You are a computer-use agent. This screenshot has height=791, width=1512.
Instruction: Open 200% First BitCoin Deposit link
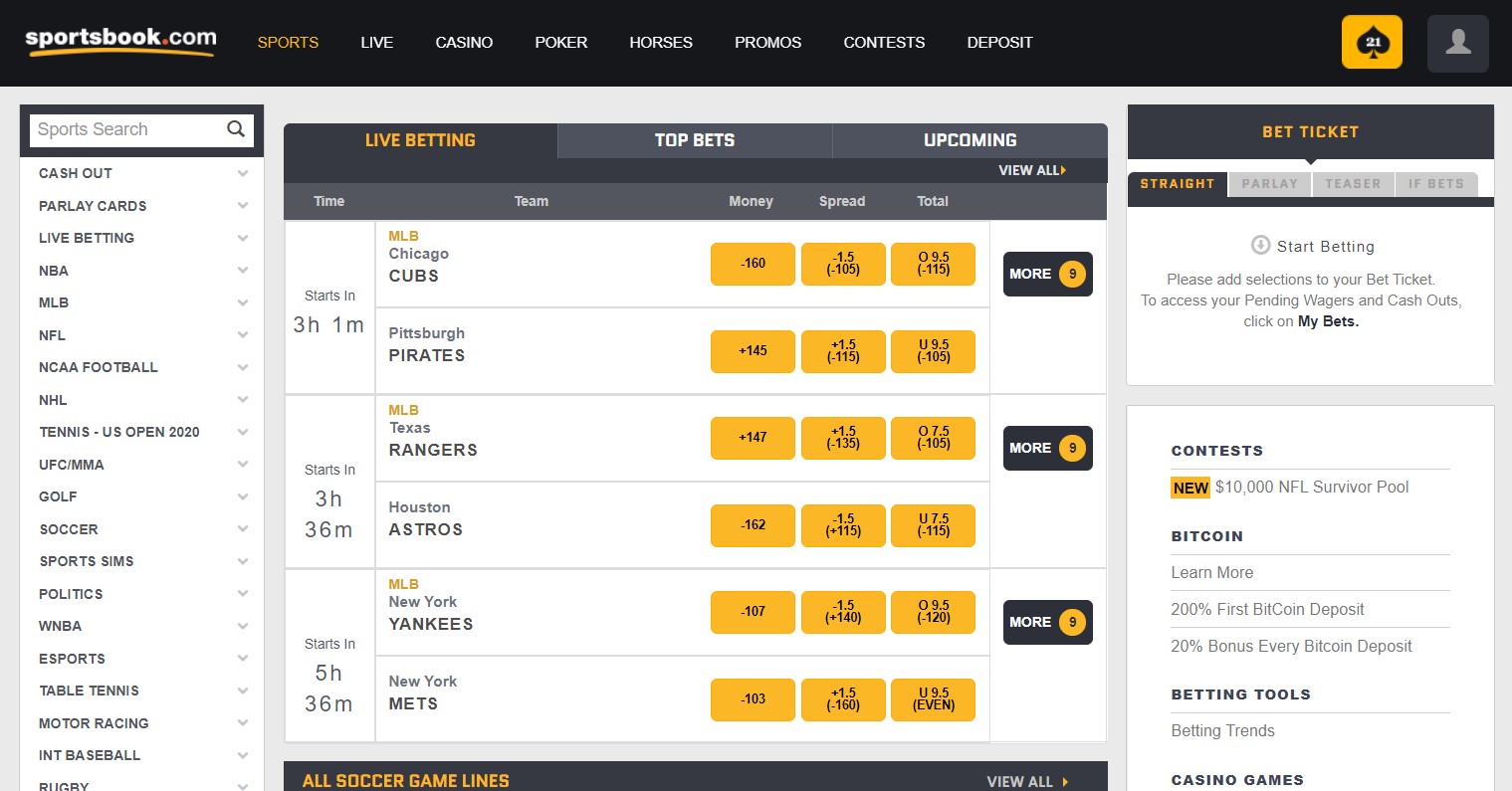coord(1267,610)
